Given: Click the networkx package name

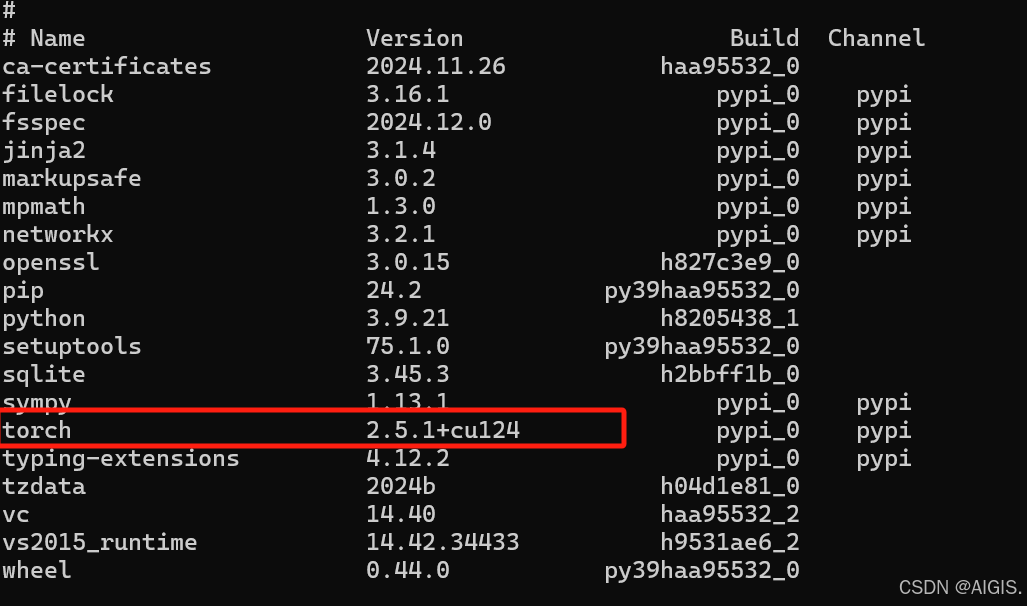Looking at the screenshot, I should click(x=58, y=235).
